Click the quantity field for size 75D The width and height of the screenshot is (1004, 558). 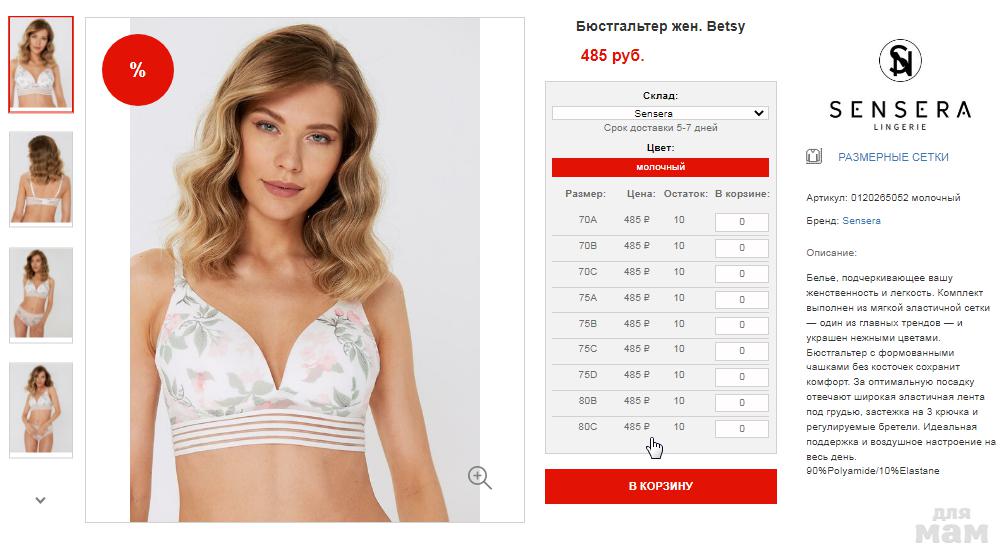tap(741, 377)
